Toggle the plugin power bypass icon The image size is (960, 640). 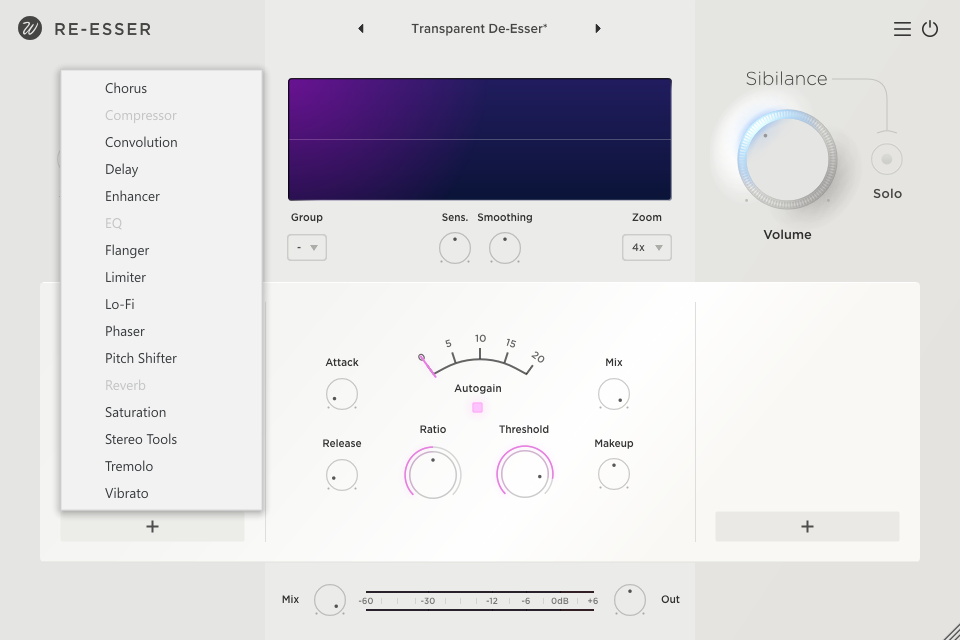[930, 29]
